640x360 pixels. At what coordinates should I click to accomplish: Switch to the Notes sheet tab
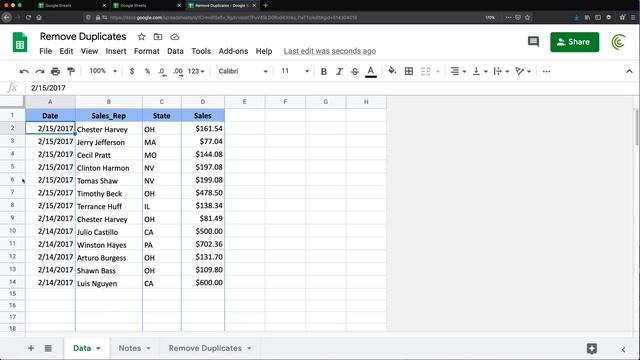[130, 348]
